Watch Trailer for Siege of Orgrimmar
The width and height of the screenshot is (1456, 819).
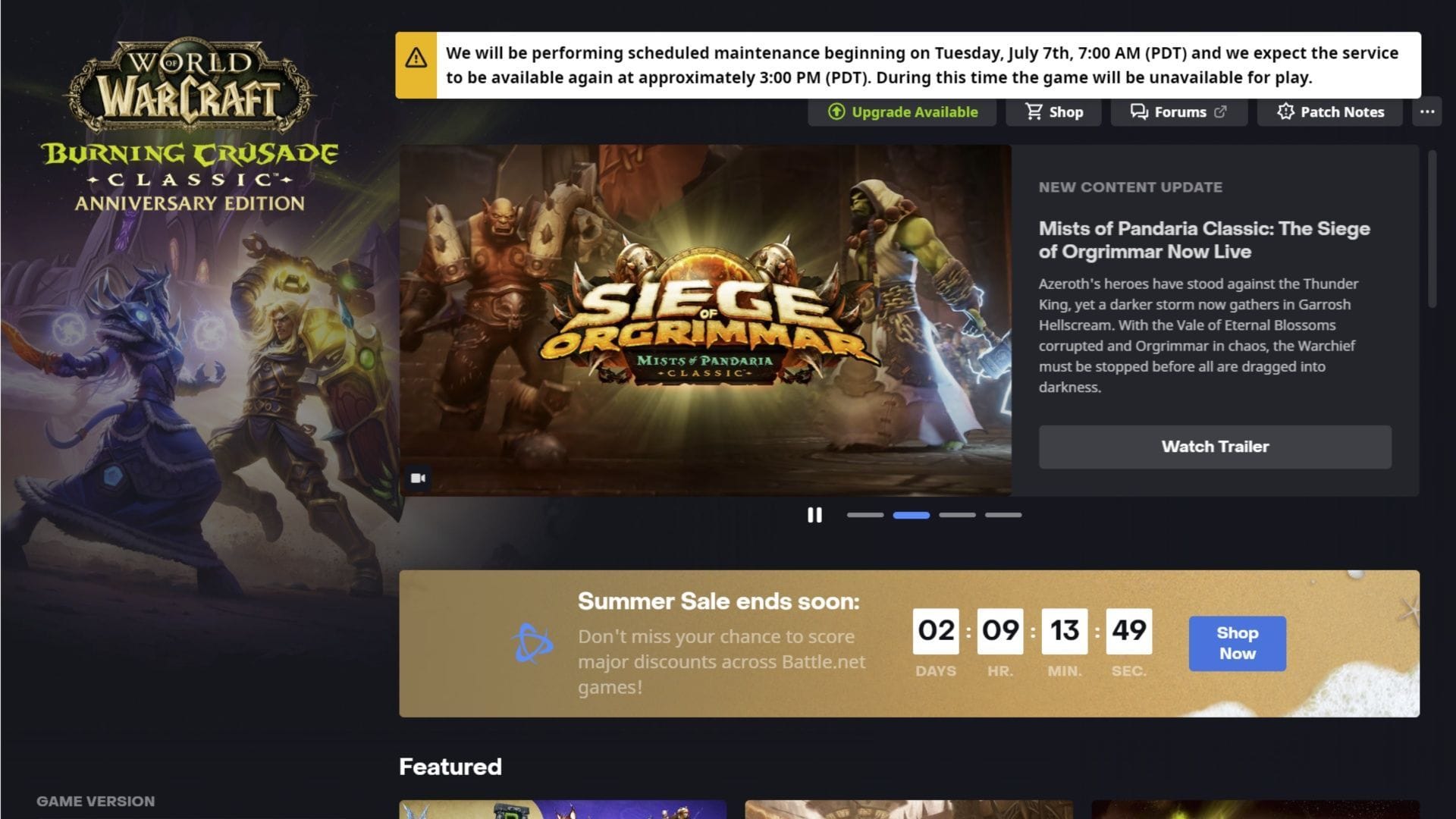tap(1215, 447)
